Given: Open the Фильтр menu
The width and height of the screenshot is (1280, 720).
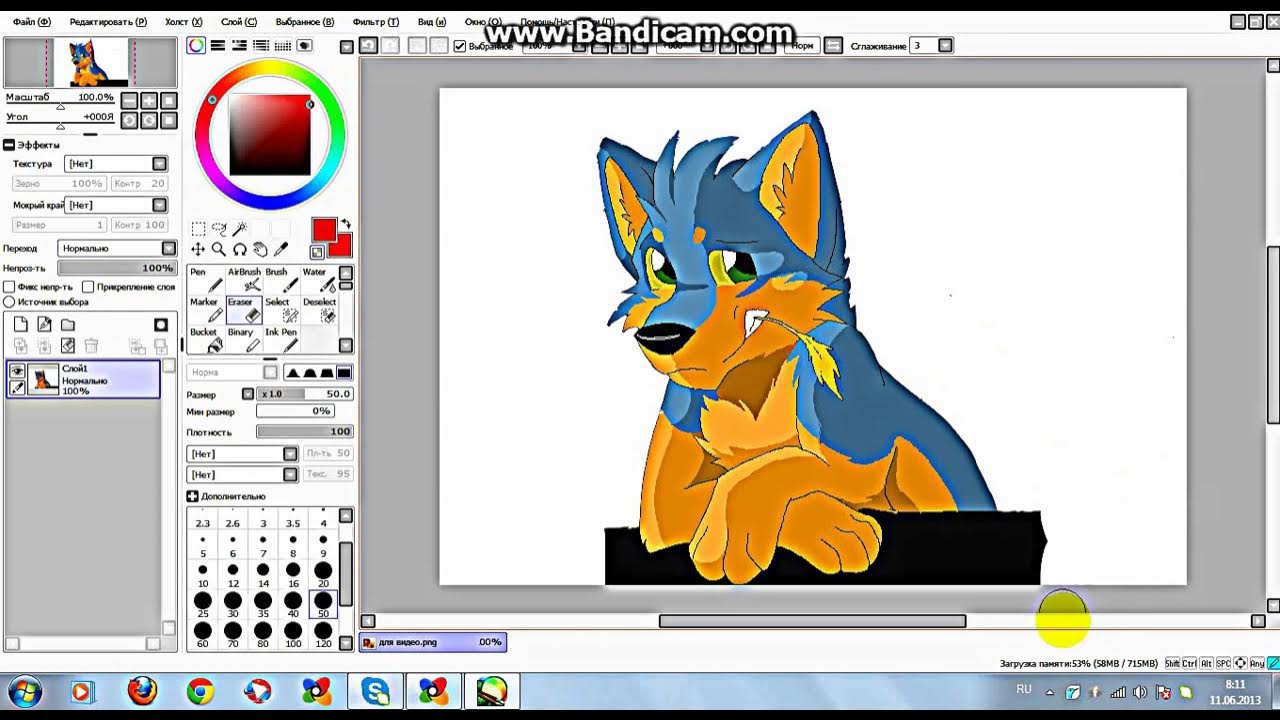Looking at the screenshot, I should tap(375, 22).
